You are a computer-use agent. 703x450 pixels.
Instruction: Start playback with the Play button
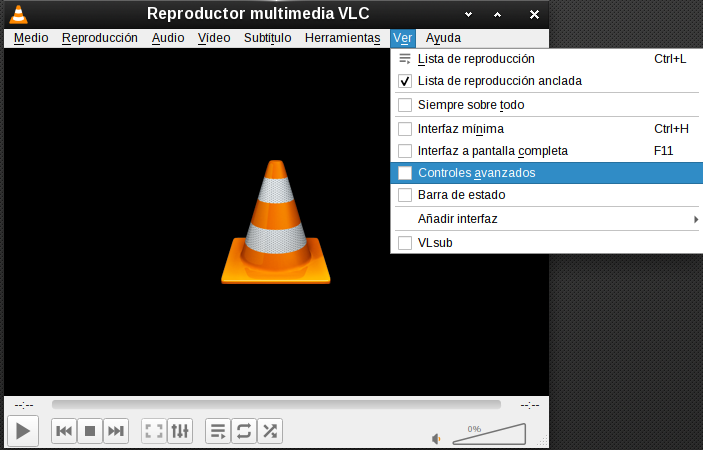point(23,431)
